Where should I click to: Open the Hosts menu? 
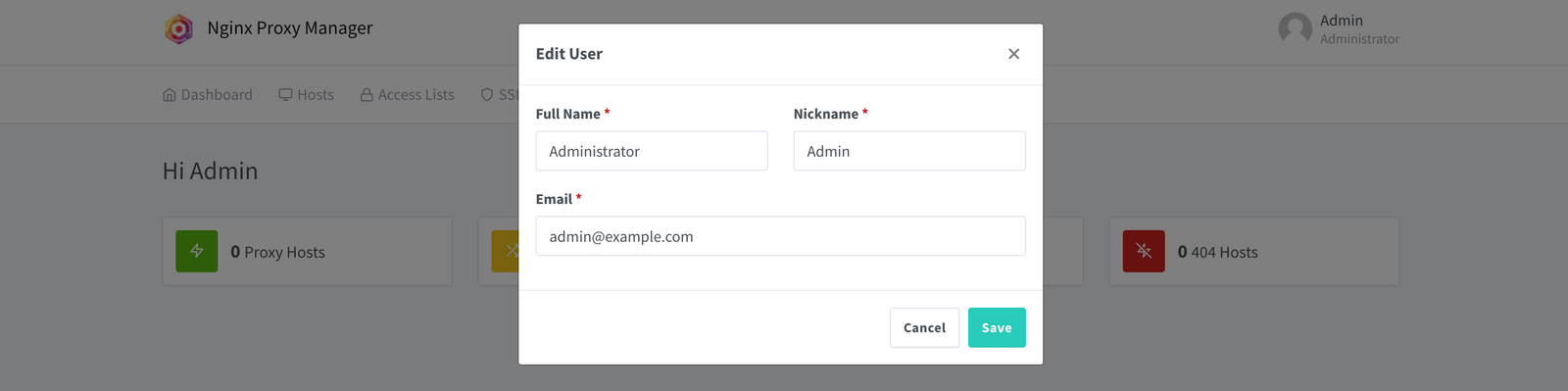307,95
